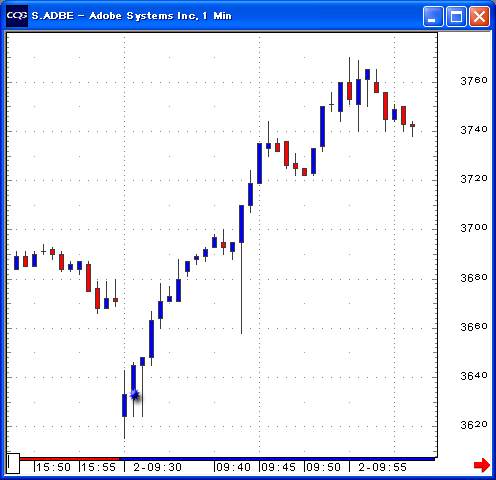Minimize the Adobe Systems chart window
The width and height of the screenshot is (496, 480).
tap(433, 16)
